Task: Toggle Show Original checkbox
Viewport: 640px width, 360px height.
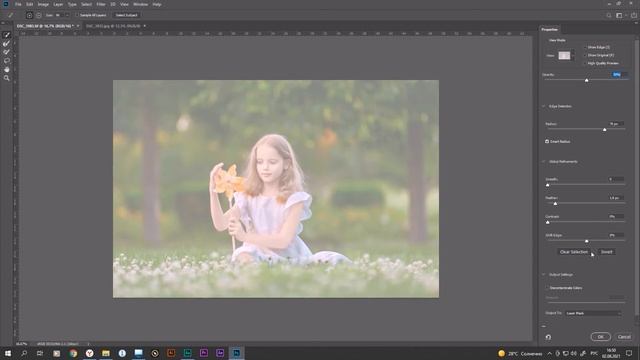Action: tap(585, 55)
